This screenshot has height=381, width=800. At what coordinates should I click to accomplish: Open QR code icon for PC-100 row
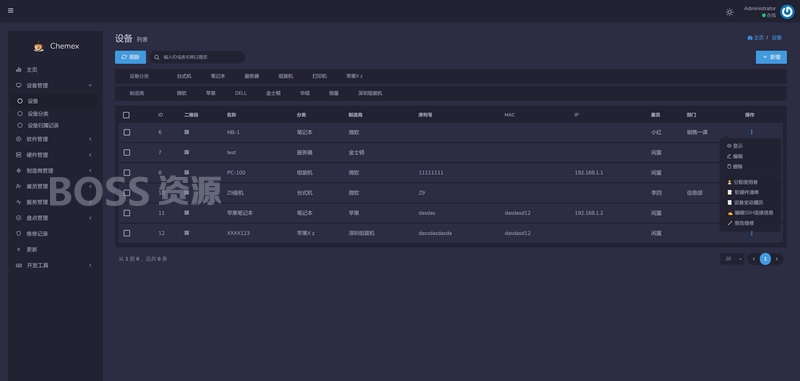(x=187, y=172)
